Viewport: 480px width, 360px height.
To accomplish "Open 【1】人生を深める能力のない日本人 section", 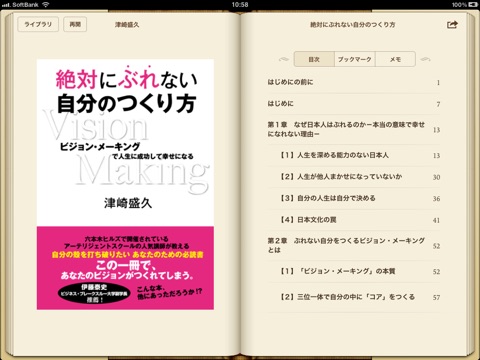I will pos(354,155).
